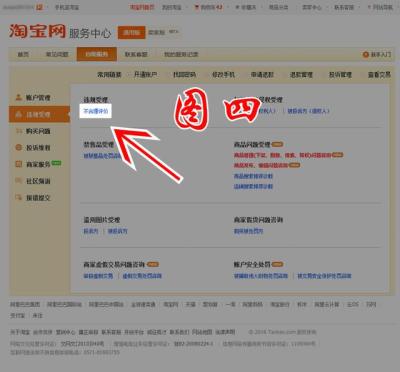The height and width of the screenshot is (372, 400).
Task: Switch to the 首页 tab
Action: (x=23, y=54)
